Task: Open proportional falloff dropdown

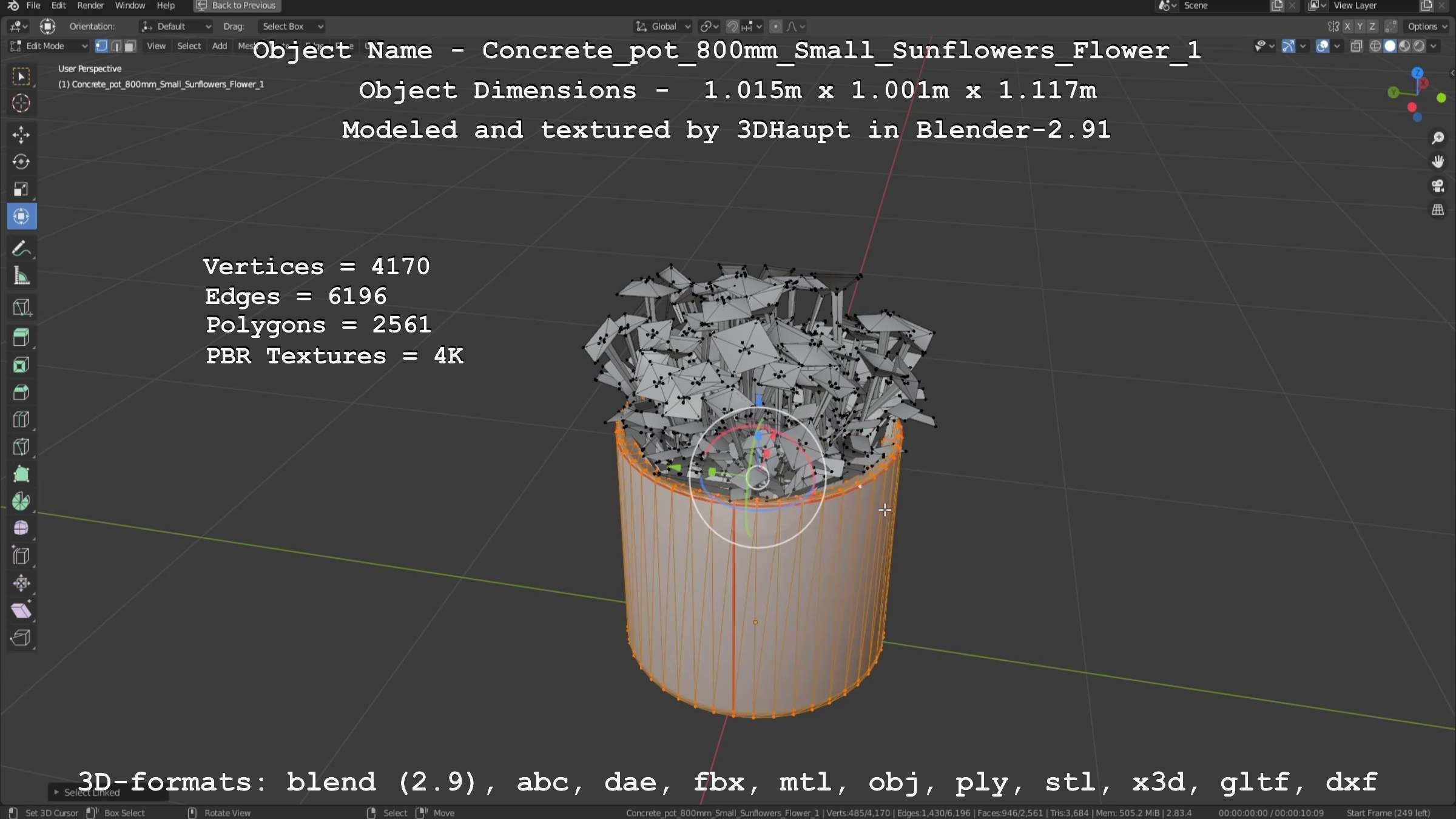Action: 795,27
